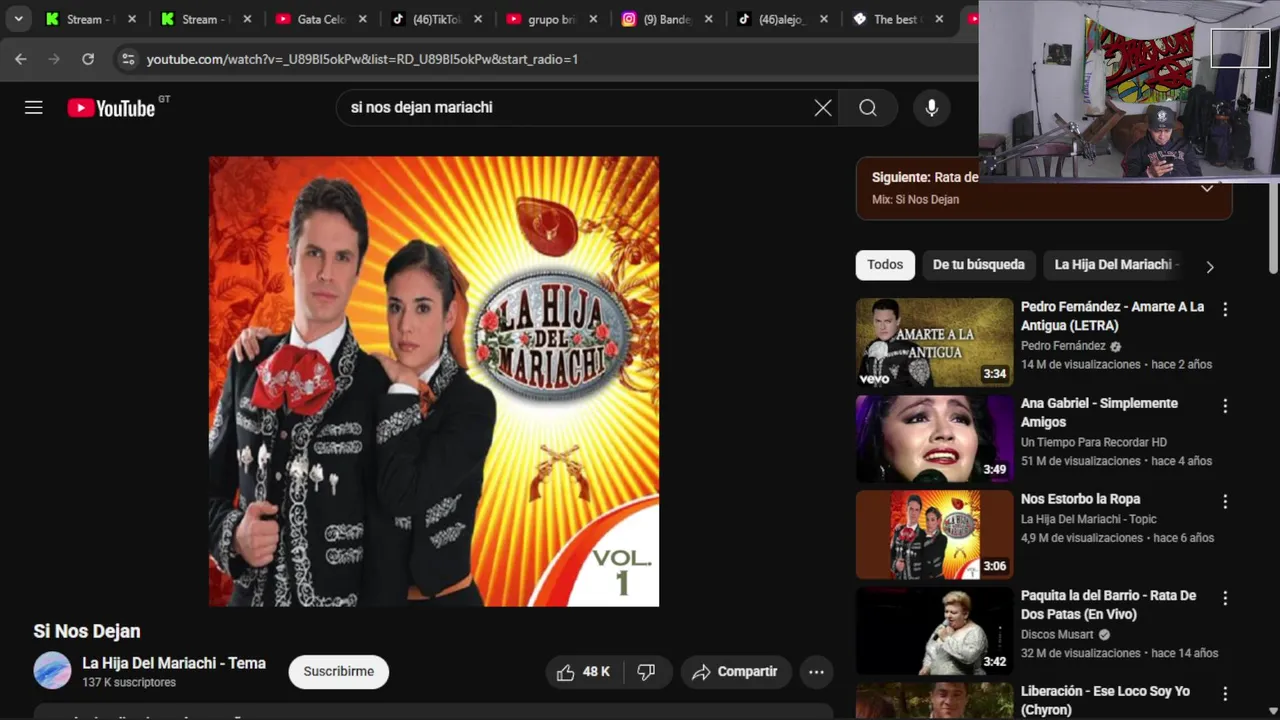Open La Hija Del Mariachi - Topic channel
The height and width of the screenshot is (720, 1280).
point(1089,519)
